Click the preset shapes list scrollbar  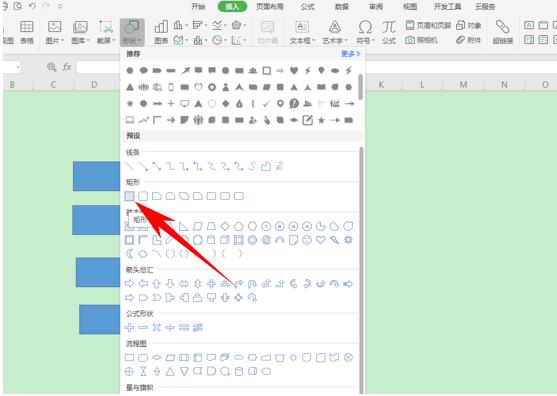(361, 270)
